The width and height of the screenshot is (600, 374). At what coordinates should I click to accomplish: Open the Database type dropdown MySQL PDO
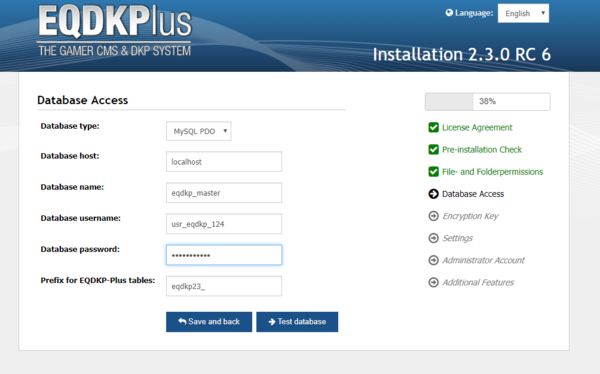(x=198, y=131)
